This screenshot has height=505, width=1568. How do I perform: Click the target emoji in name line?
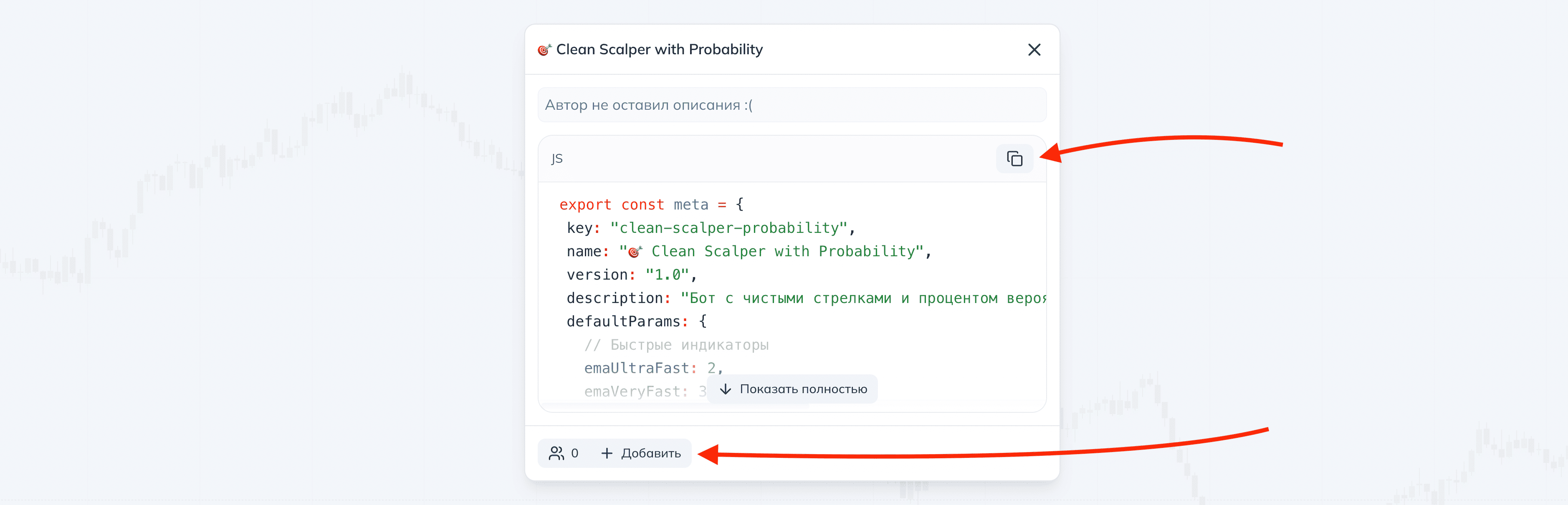(635, 252)
